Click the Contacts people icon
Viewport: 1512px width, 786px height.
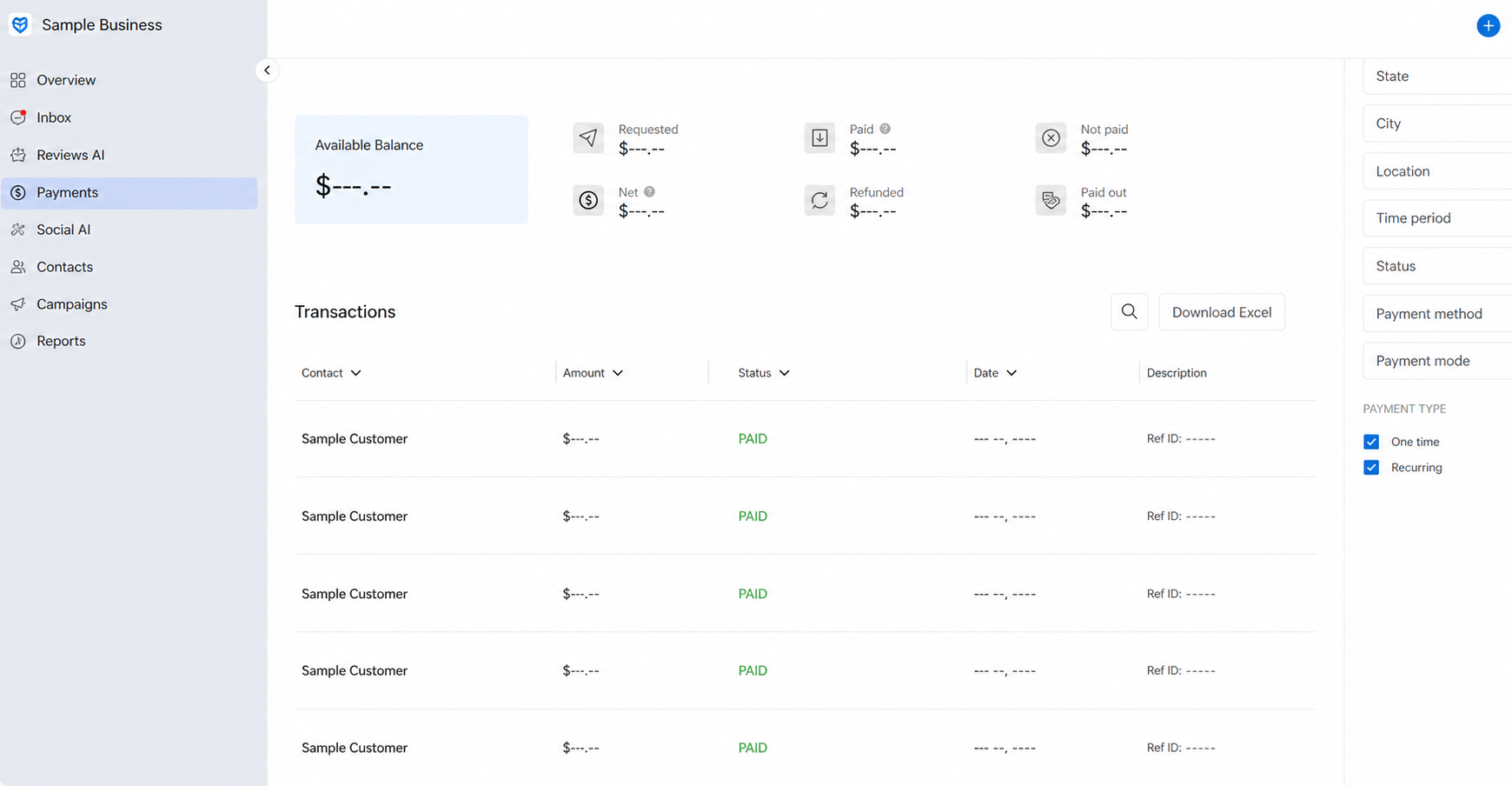[x=18, y=267]
